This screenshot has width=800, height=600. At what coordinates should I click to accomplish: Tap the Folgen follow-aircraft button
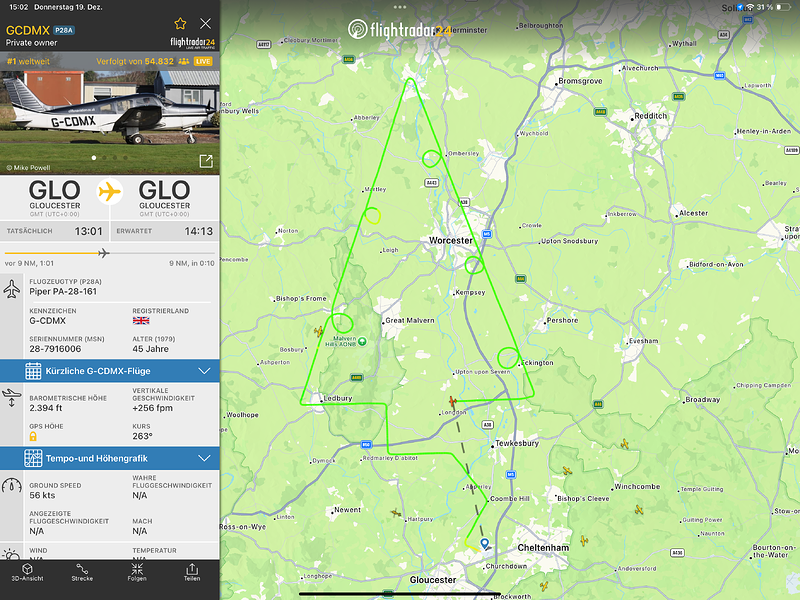coord(137,572)
